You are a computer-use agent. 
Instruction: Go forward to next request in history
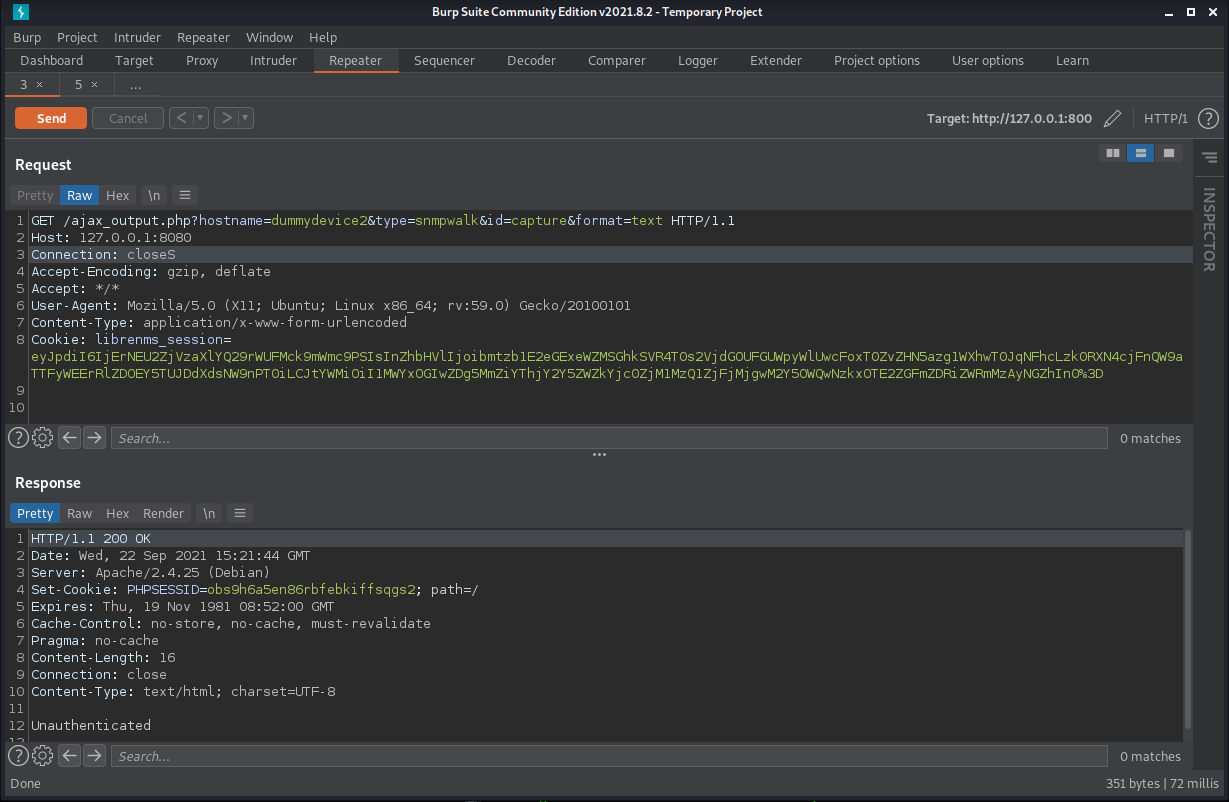tap(226, 118)
